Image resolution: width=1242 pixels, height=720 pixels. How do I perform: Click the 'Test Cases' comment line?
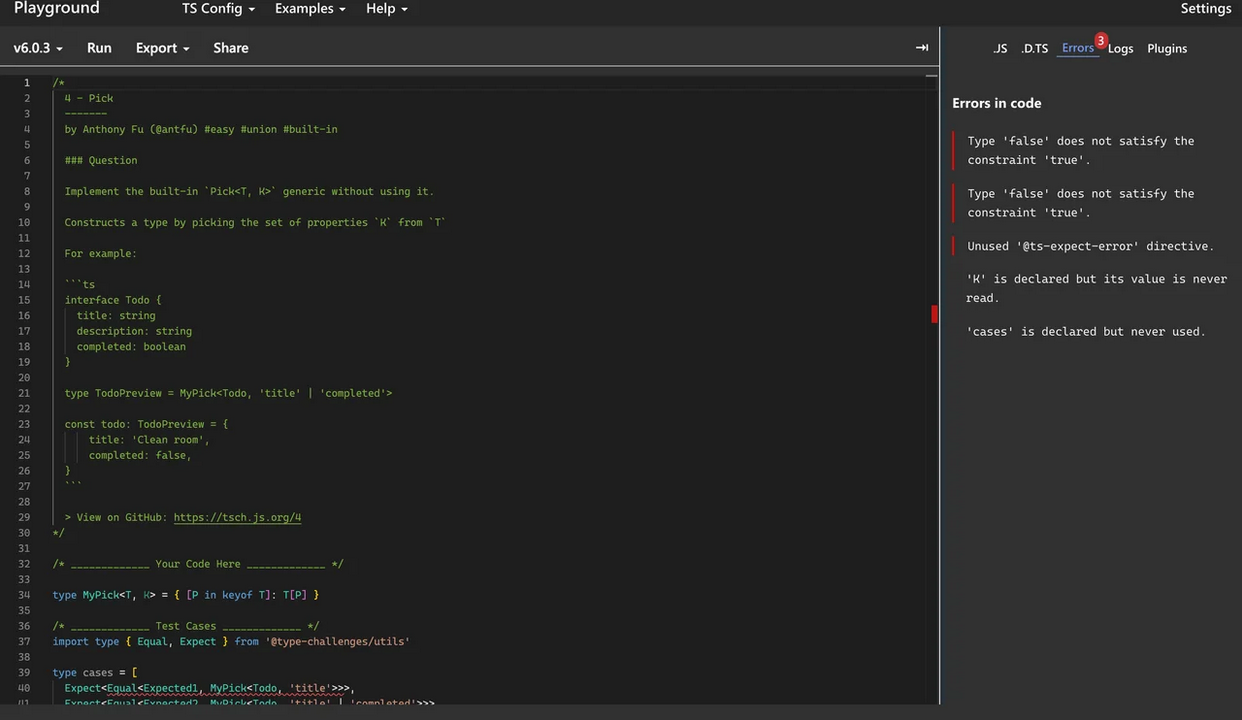point(186,626)
